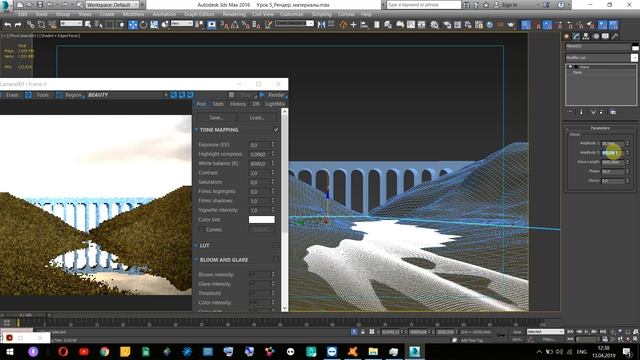Choose the Select and Rotate tool
Image resolution: width=640 pixels, height=360 pixels.
143,24
